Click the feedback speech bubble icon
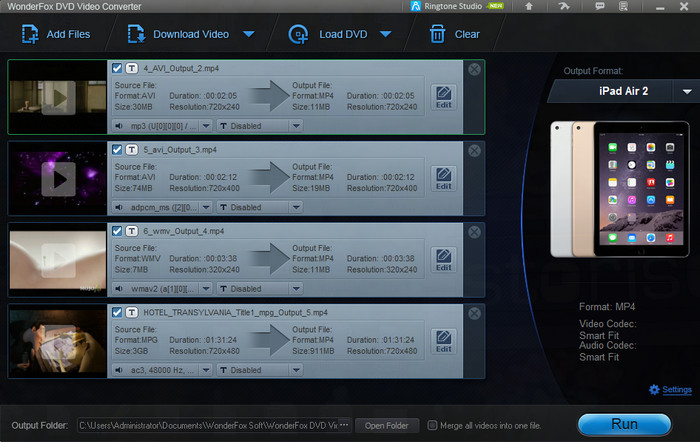Viewport: 700px width, 442px height. (600, 6)
